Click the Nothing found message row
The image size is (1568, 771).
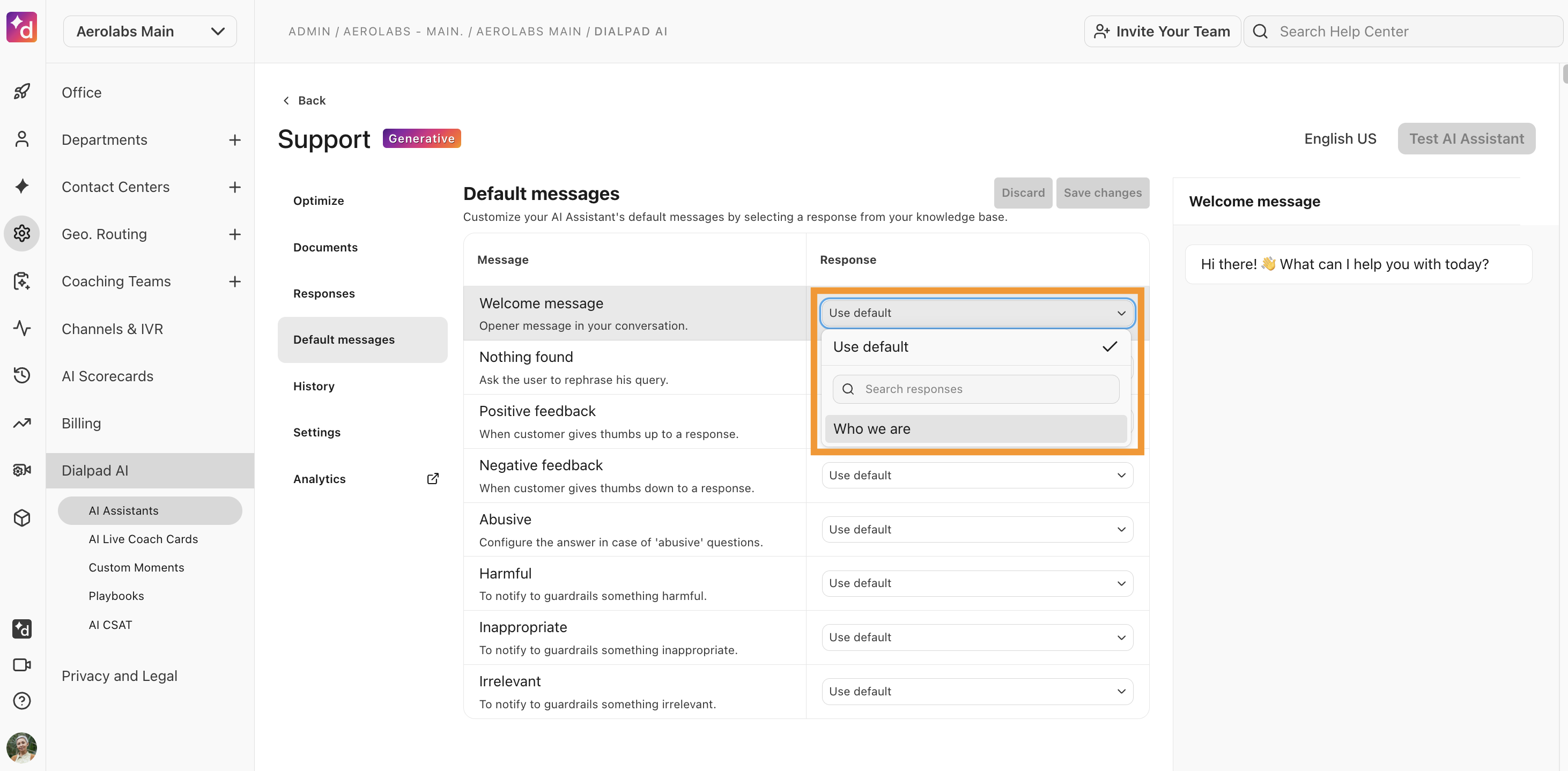click(634, 368)
